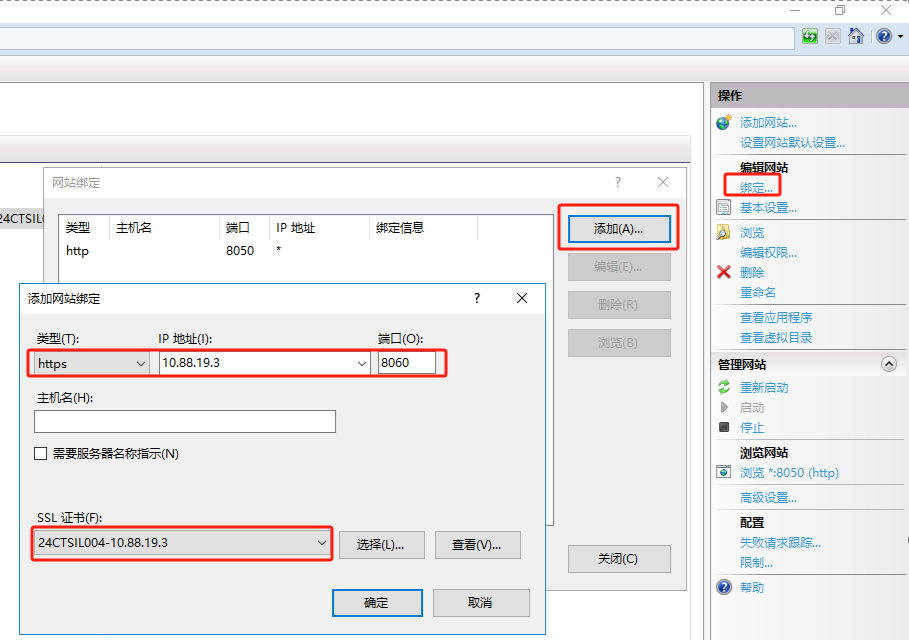
Task: Expand the IP 地址 combo box
Action: [362, 363]
